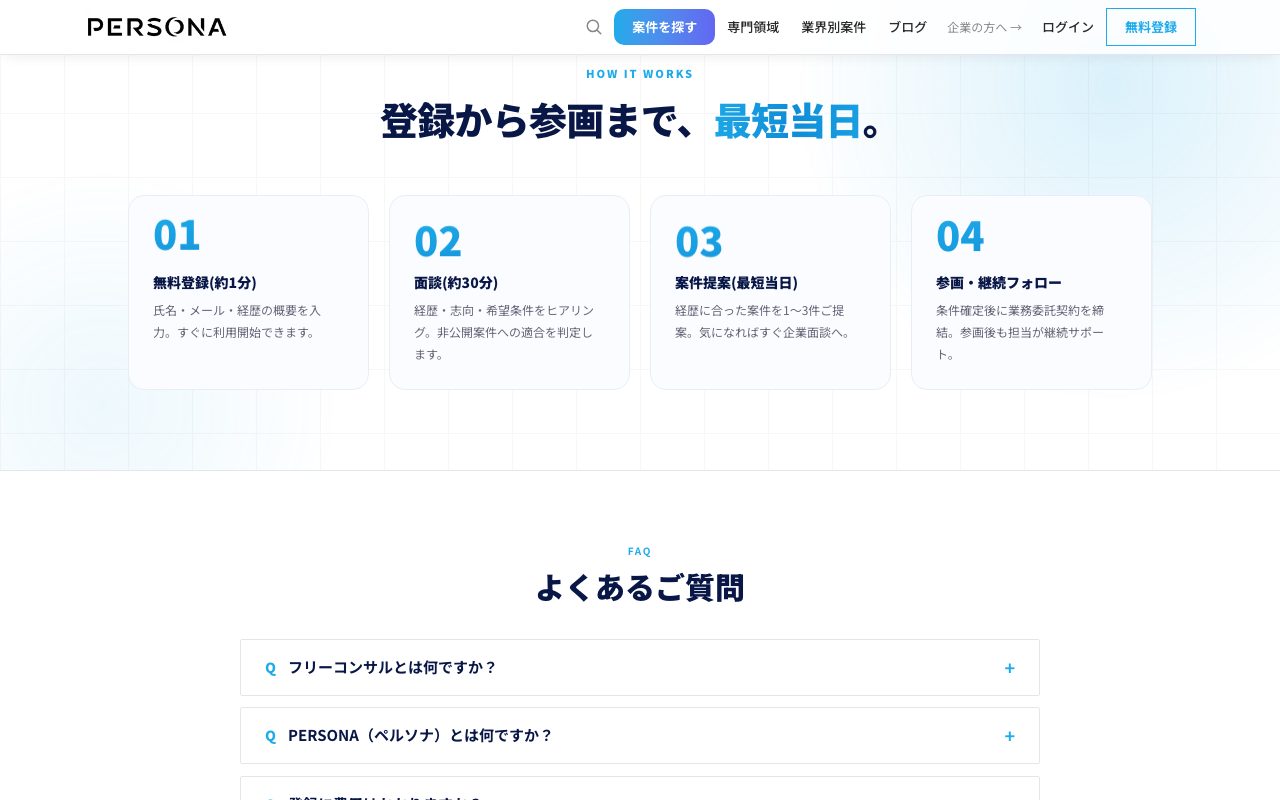Click the step number 03
The height and width of the screenshot is (800, 1280).
699,241
